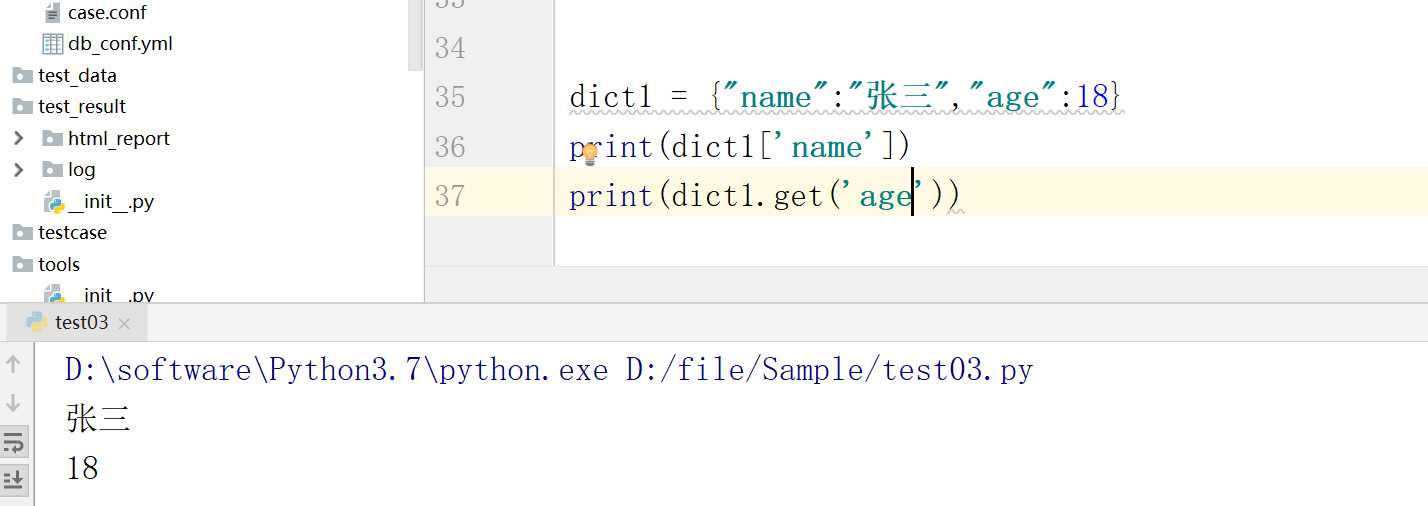1428x506 pixels.
Task: Click the testcase folder icon
Action: [x=22, y=233]
